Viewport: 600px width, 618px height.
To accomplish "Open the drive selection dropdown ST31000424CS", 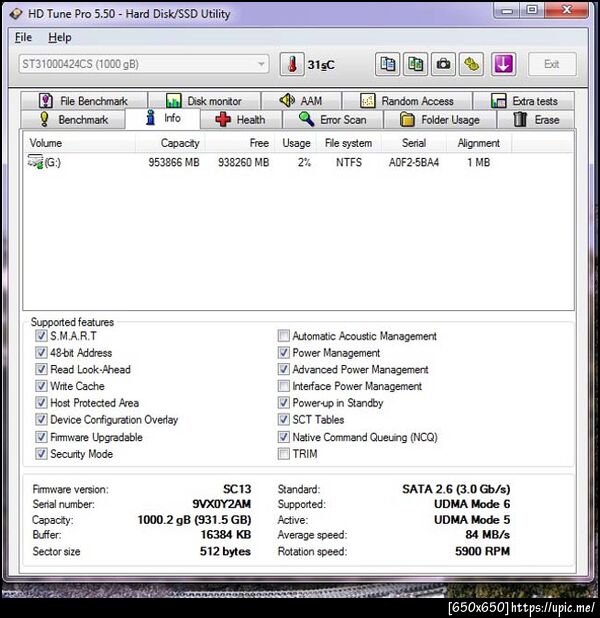I will pos(144,64).
